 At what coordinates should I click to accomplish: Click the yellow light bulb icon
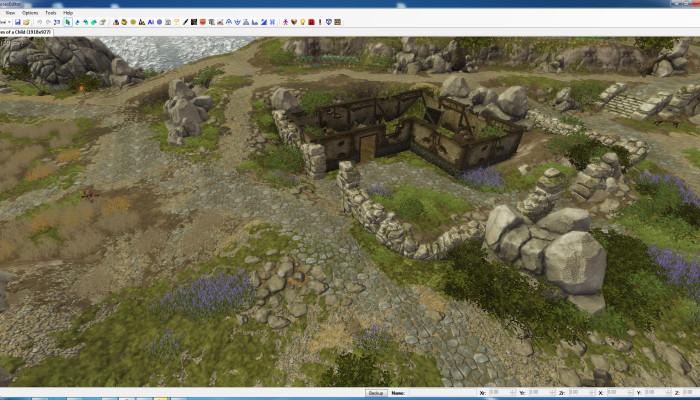tap(302, 22)
